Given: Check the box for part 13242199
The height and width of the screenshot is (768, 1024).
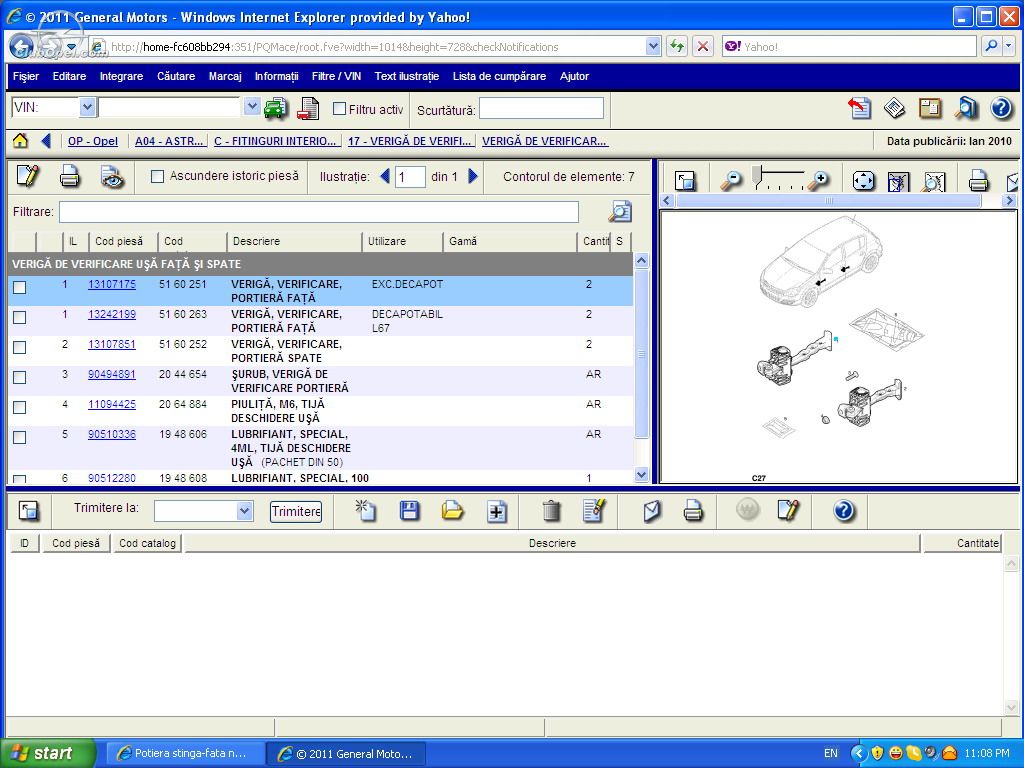Looking at the screenshot, I should [x=20, y=317].
